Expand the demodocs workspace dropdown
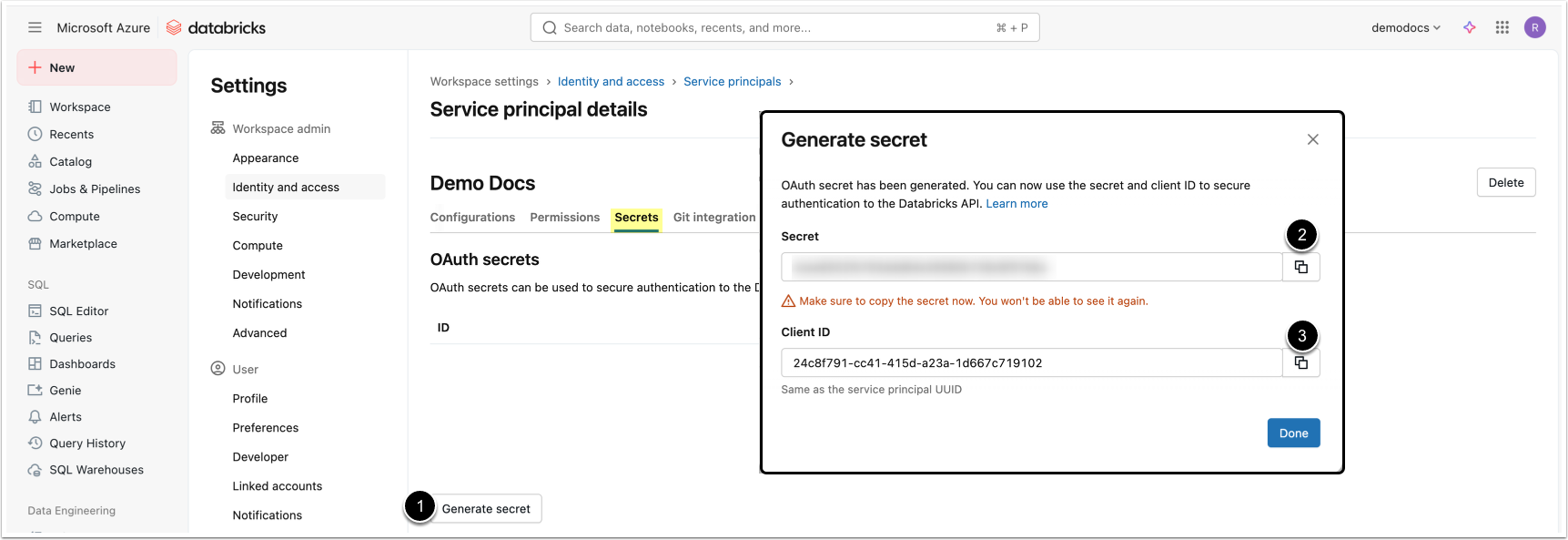 pyautogui.click(x=1405, y=28)
